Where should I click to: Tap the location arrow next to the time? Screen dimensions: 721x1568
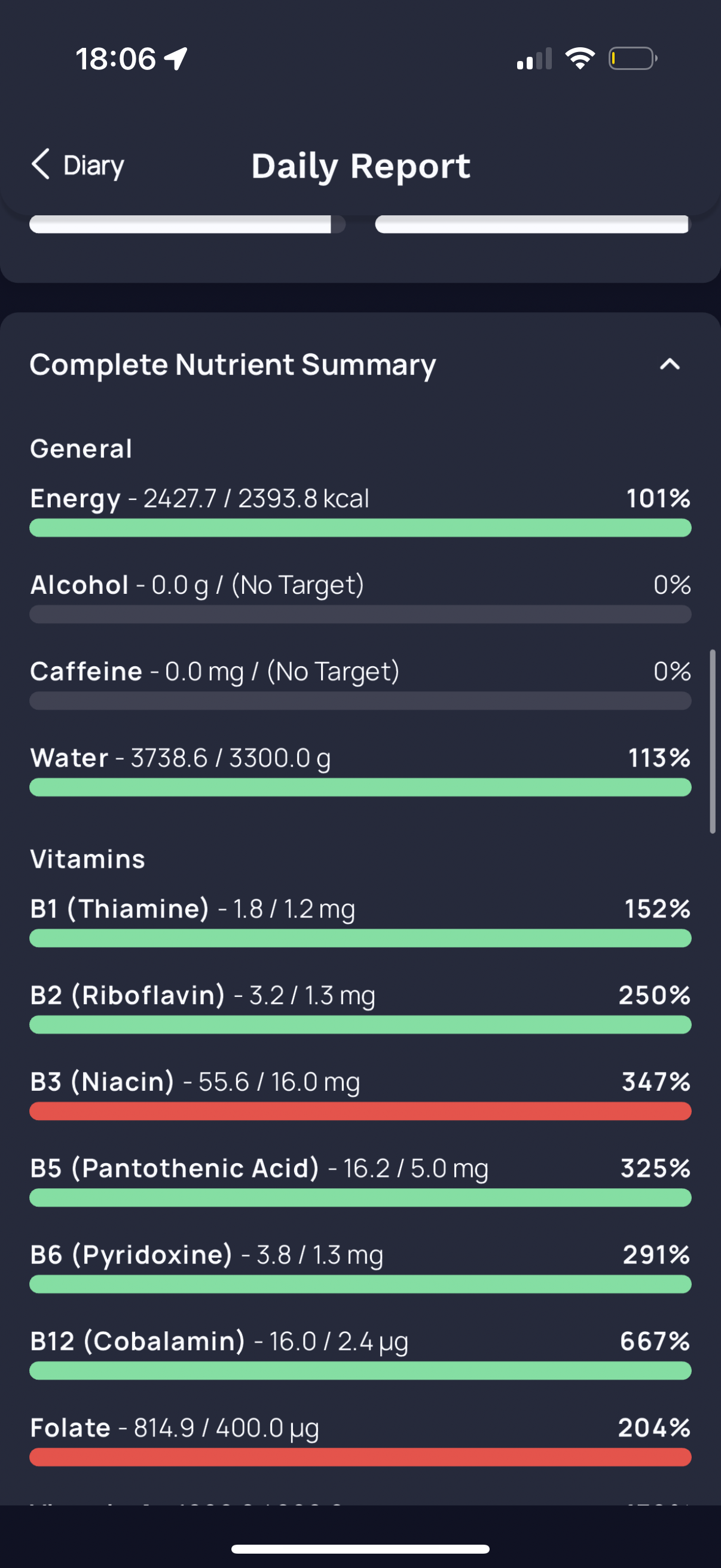click(x=176, y=59)
